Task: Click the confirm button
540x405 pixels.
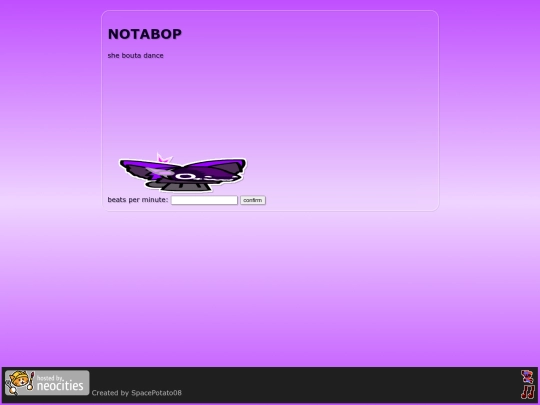Action: coord(253,200)
